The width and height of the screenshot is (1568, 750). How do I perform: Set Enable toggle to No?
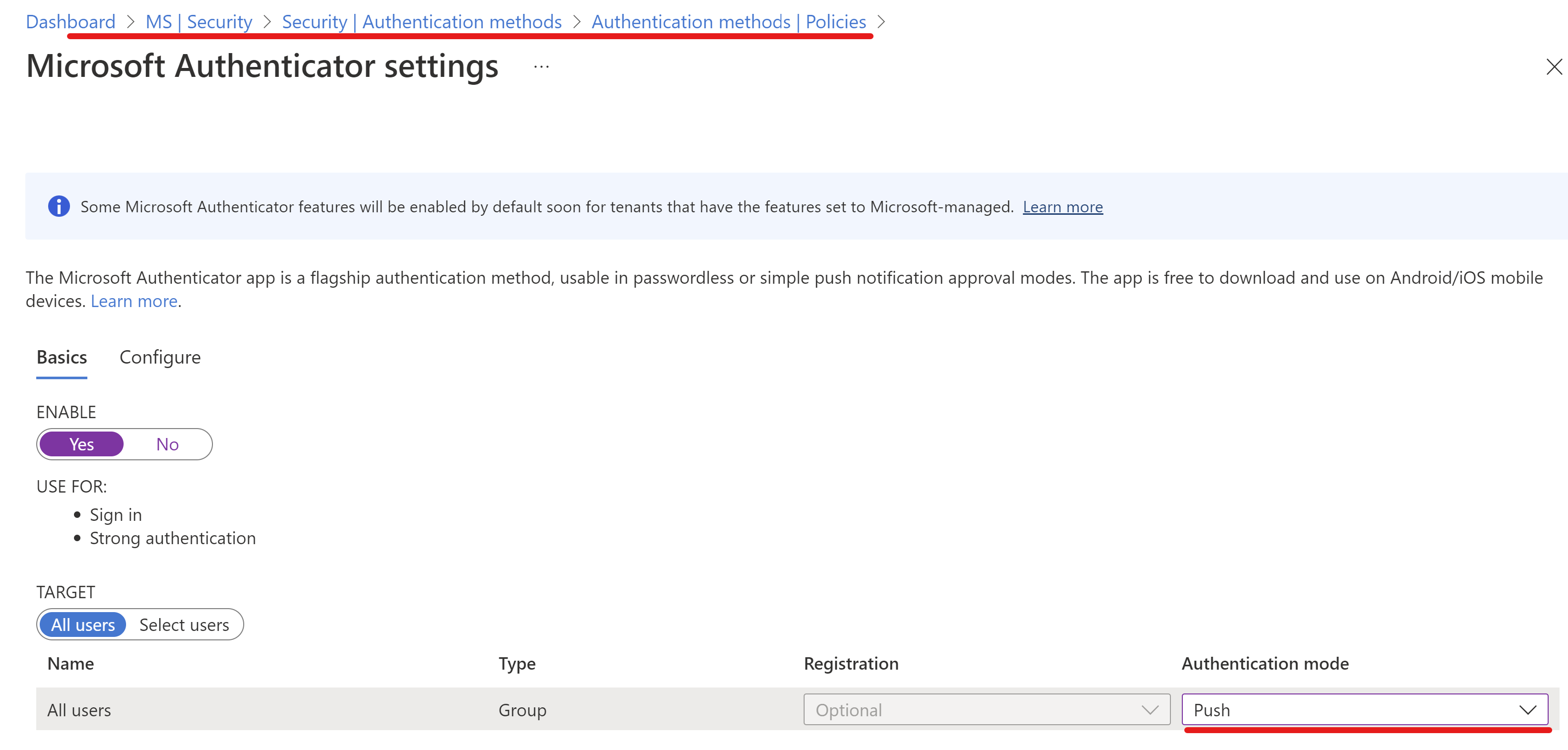pyautogui.click(x=167, y=444)
